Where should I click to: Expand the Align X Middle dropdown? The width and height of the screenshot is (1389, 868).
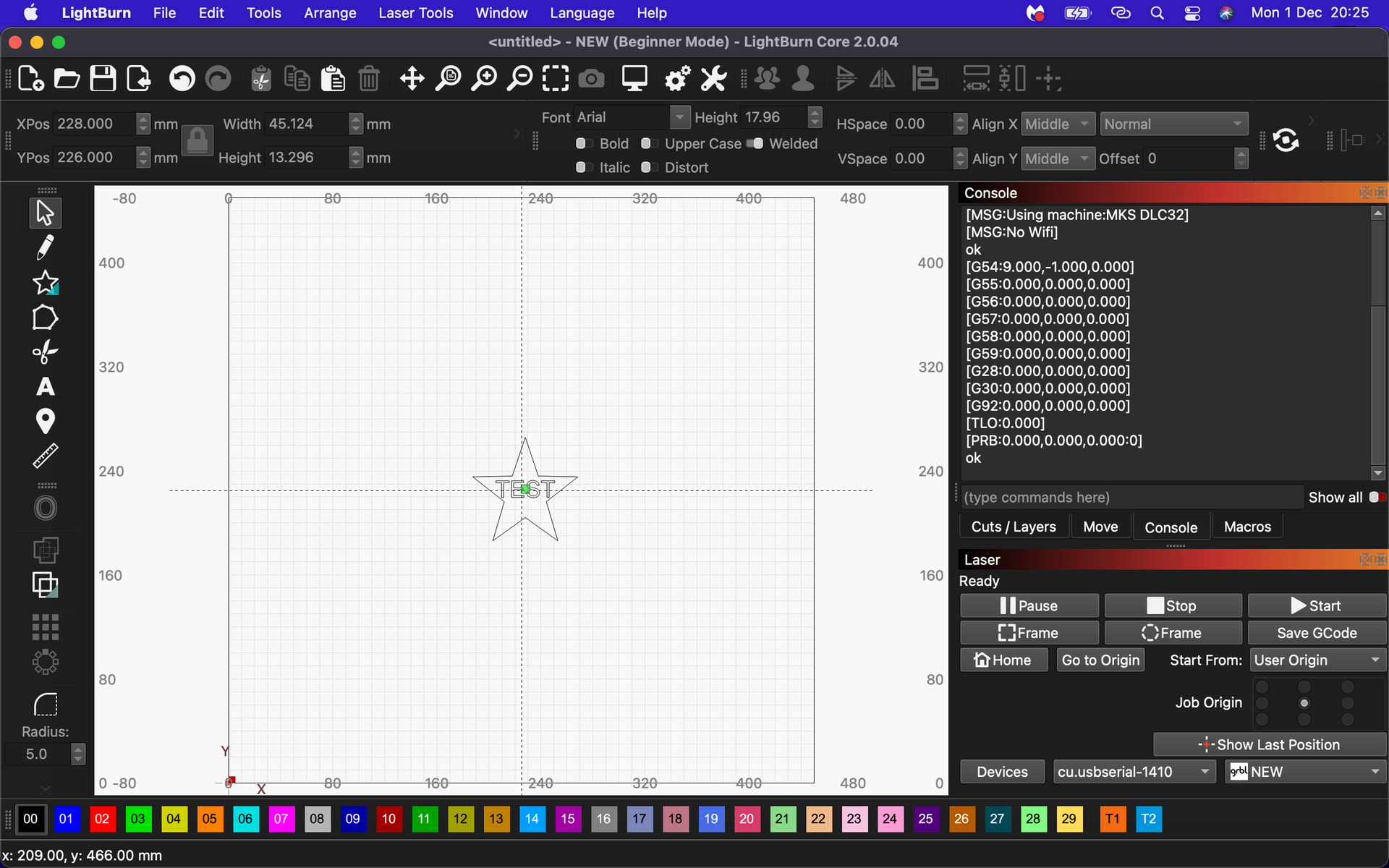click(1058, 124)
